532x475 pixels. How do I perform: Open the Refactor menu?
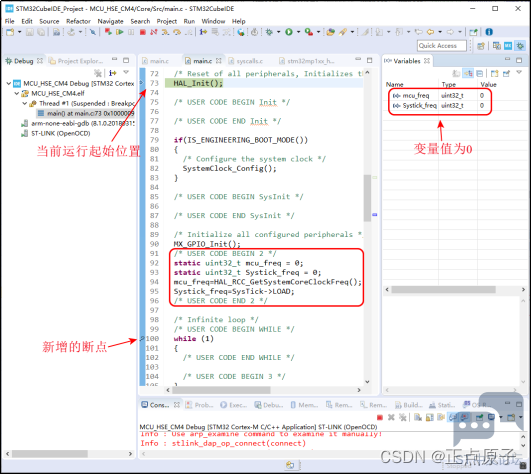coord(78,21)
